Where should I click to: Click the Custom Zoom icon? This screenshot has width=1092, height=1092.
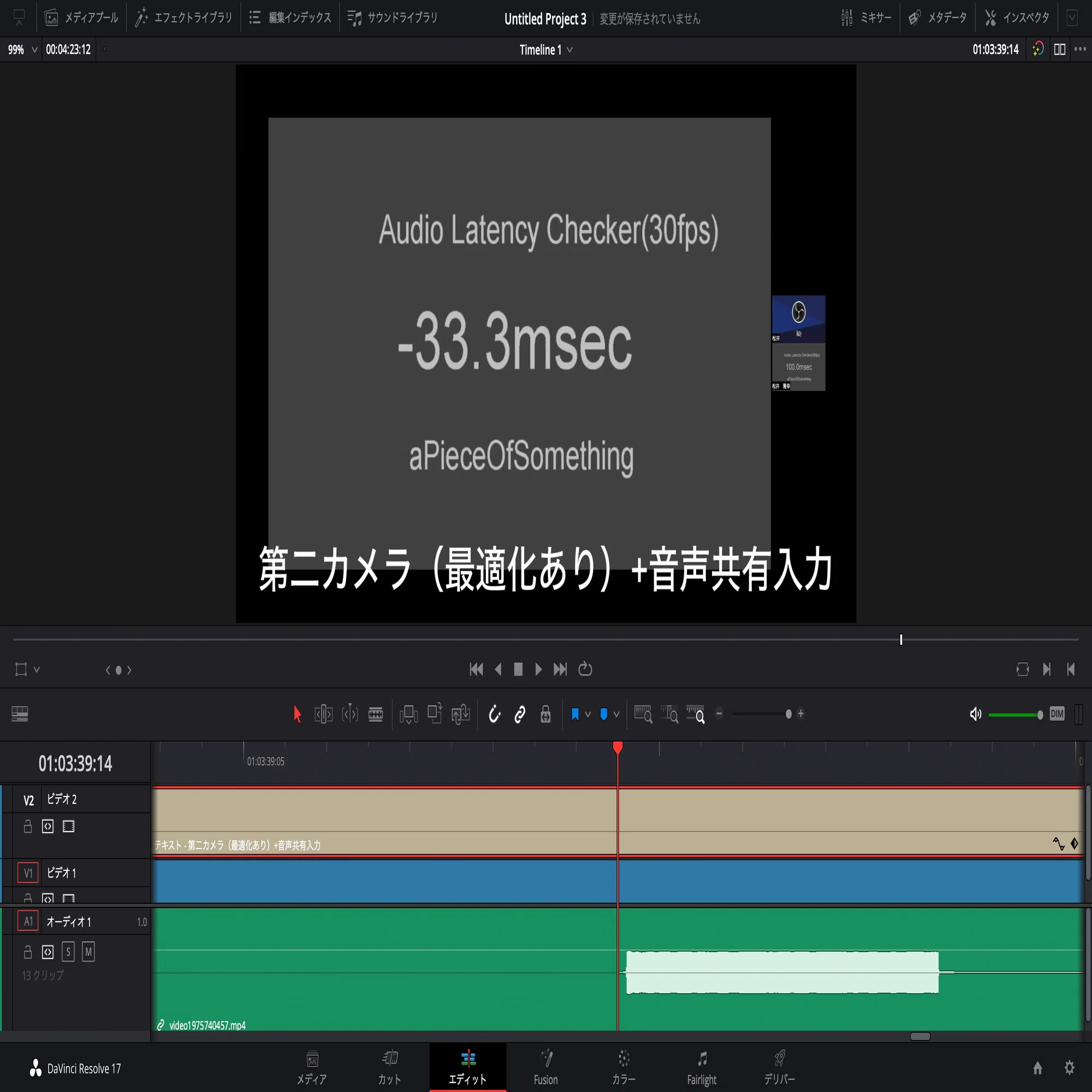(x=695, y=714)
